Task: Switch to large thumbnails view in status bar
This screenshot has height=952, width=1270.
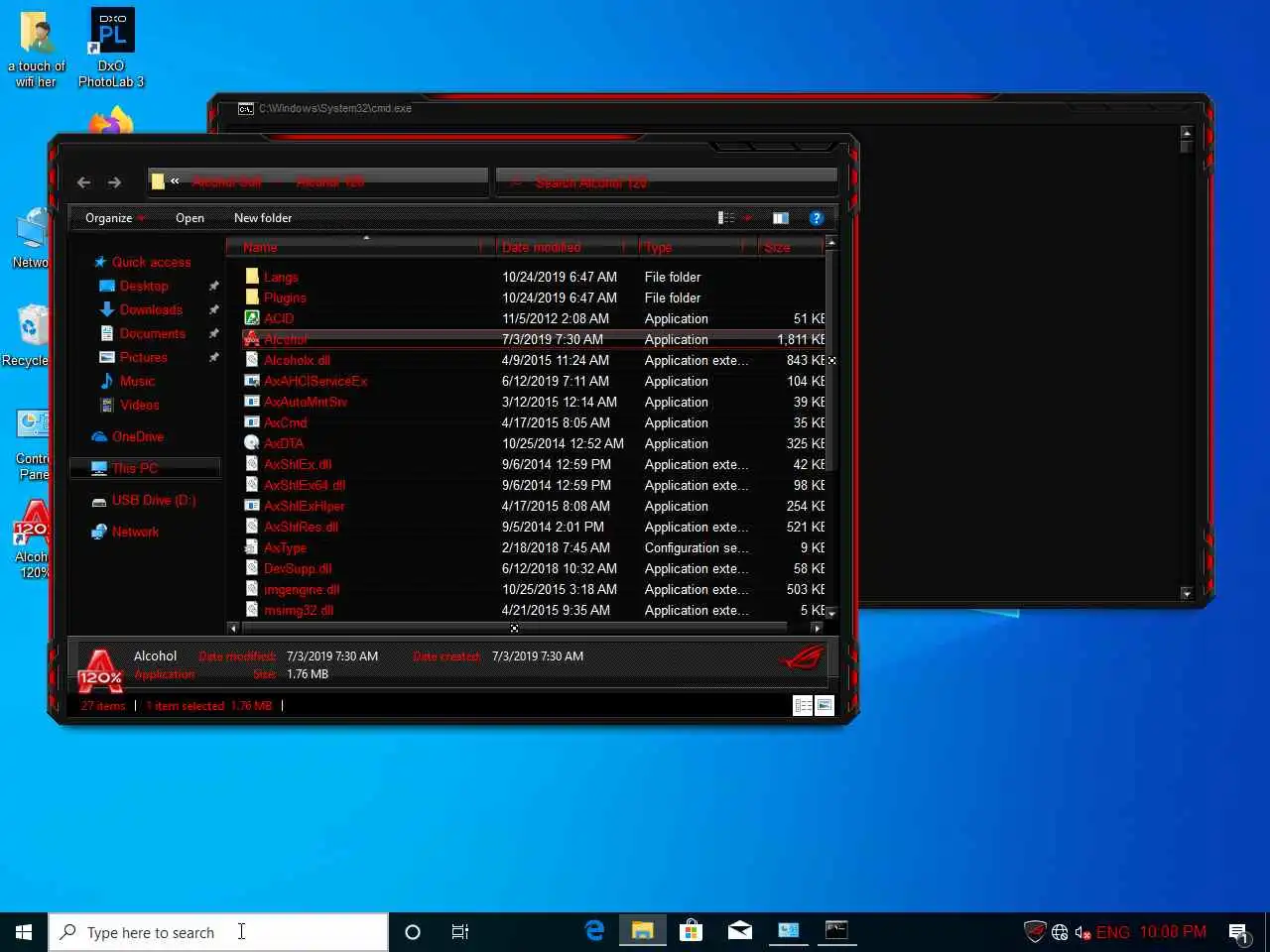Action: click(x=825, y=705)
